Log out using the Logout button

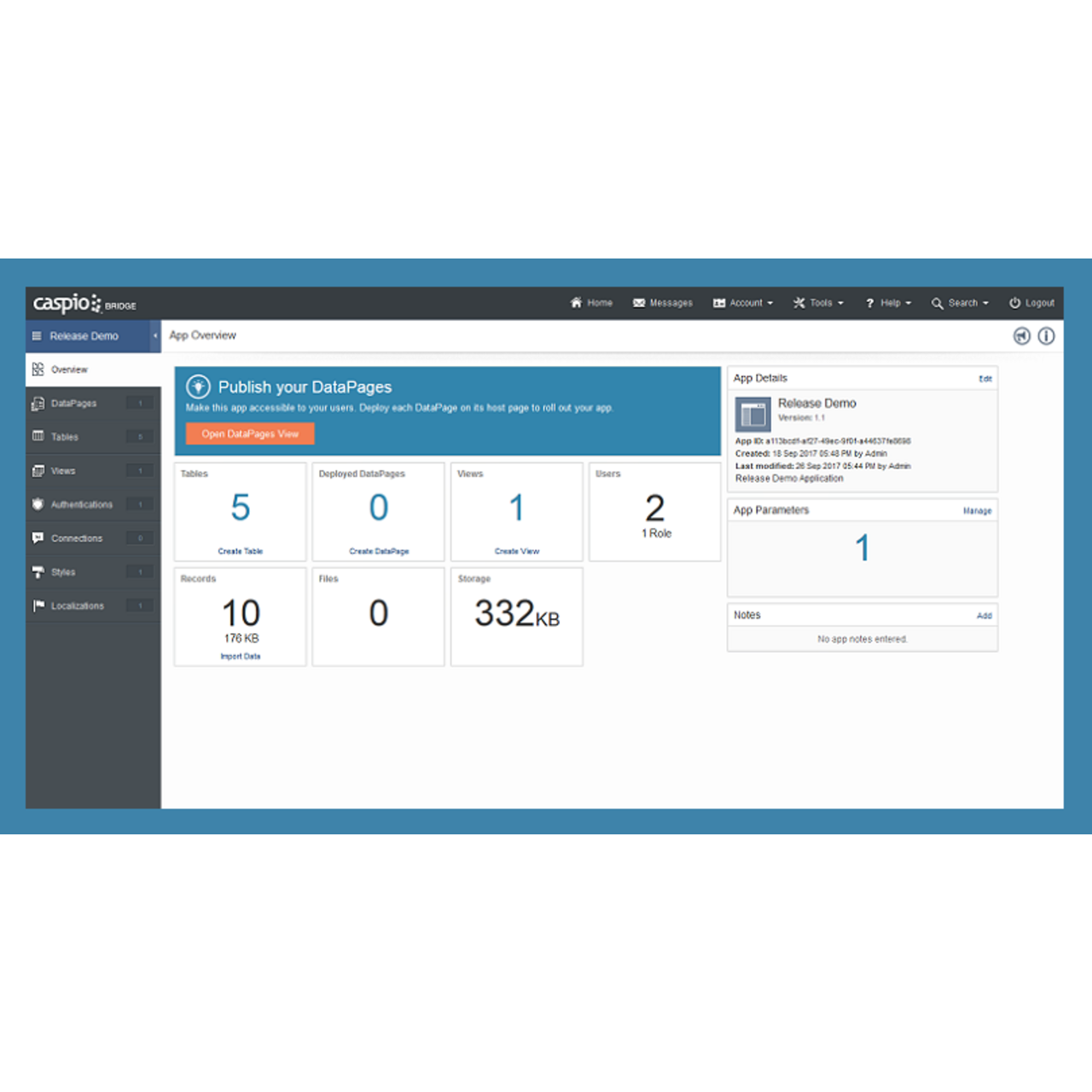[x=1031, y=303]
